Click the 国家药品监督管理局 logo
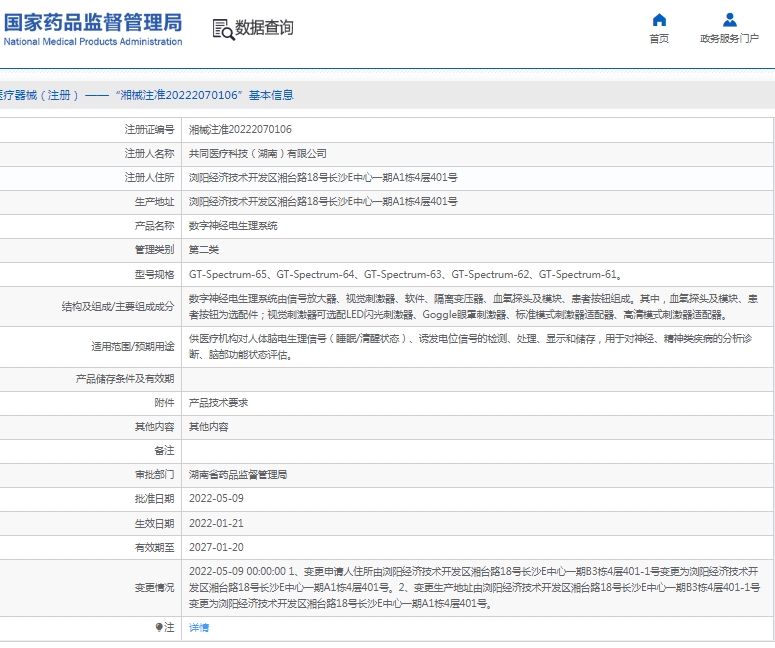 [93, 30]
